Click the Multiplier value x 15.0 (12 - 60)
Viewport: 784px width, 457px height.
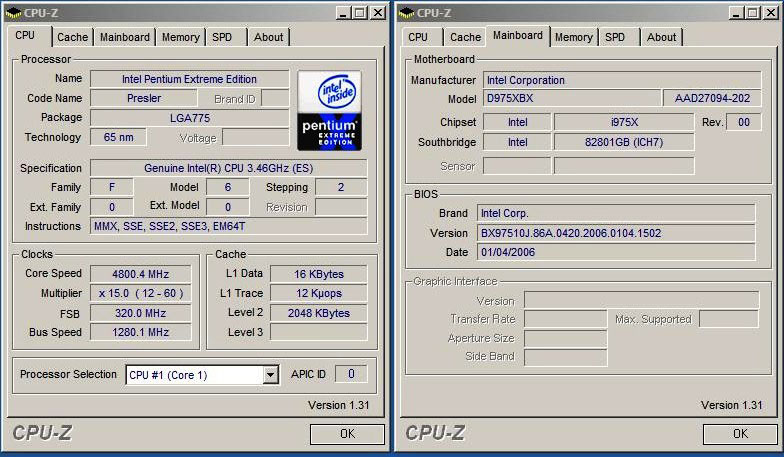[x=140, y=293]
